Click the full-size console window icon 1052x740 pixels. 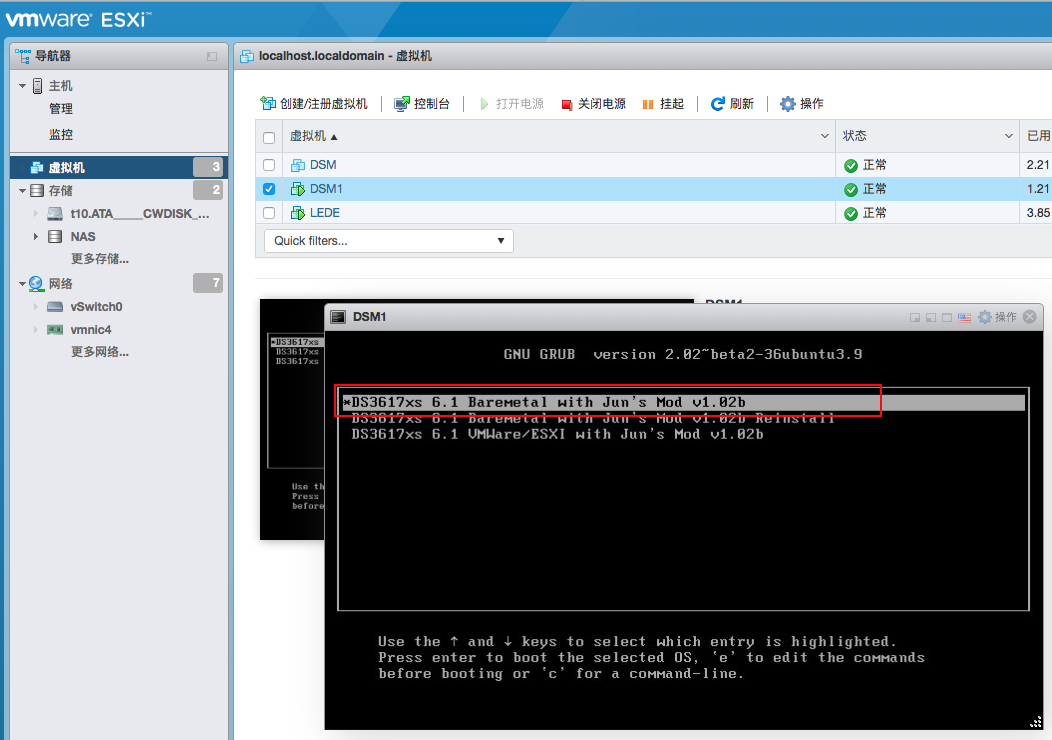tap(947, 318)
